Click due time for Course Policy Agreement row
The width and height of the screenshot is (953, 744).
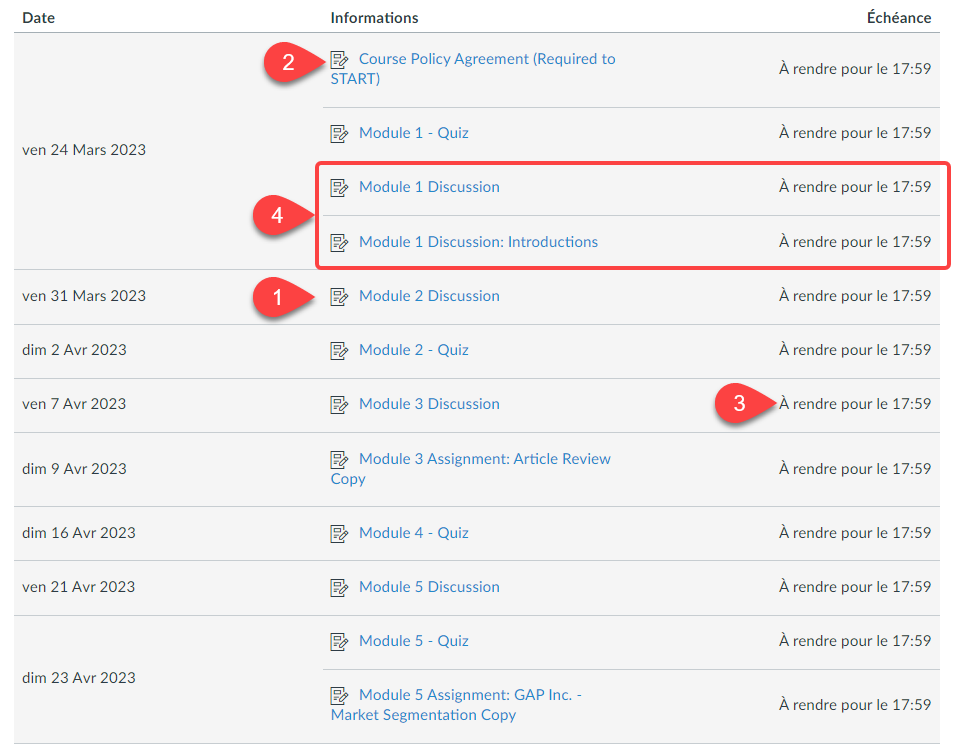(x=855, y=69)
